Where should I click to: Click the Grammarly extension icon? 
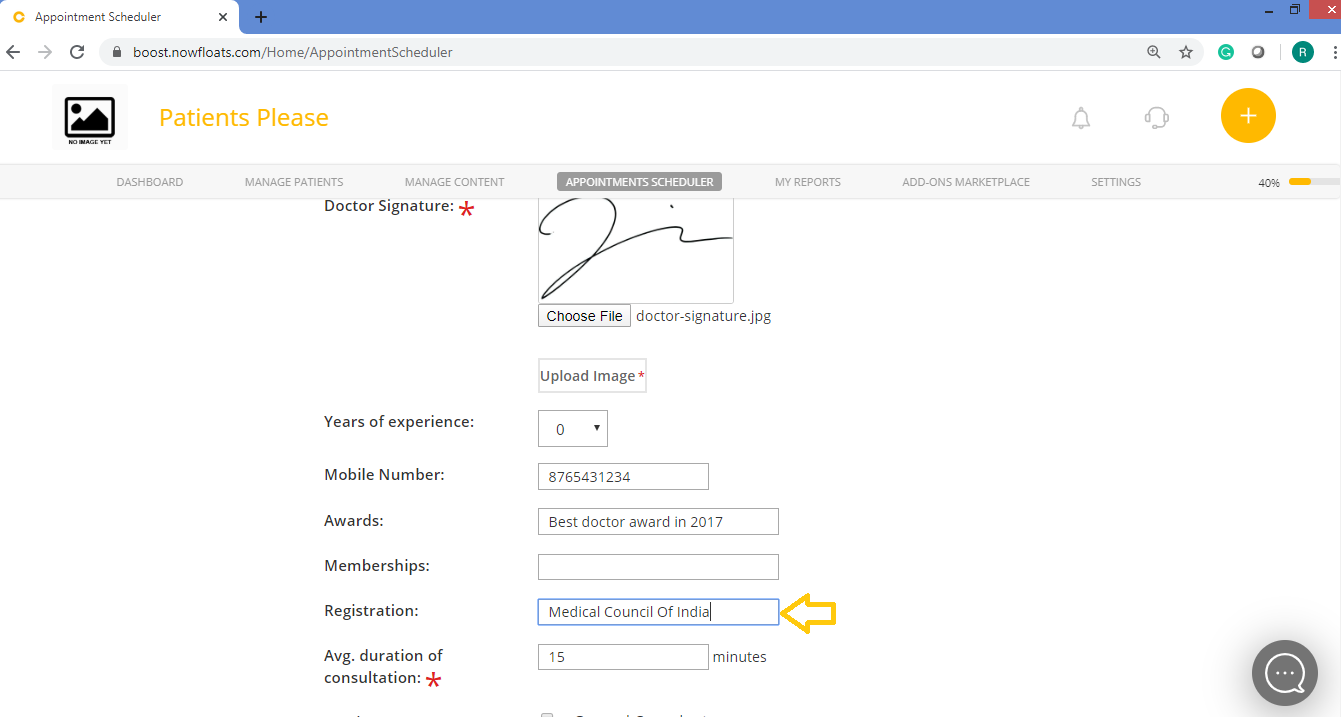click(1226, 51)
